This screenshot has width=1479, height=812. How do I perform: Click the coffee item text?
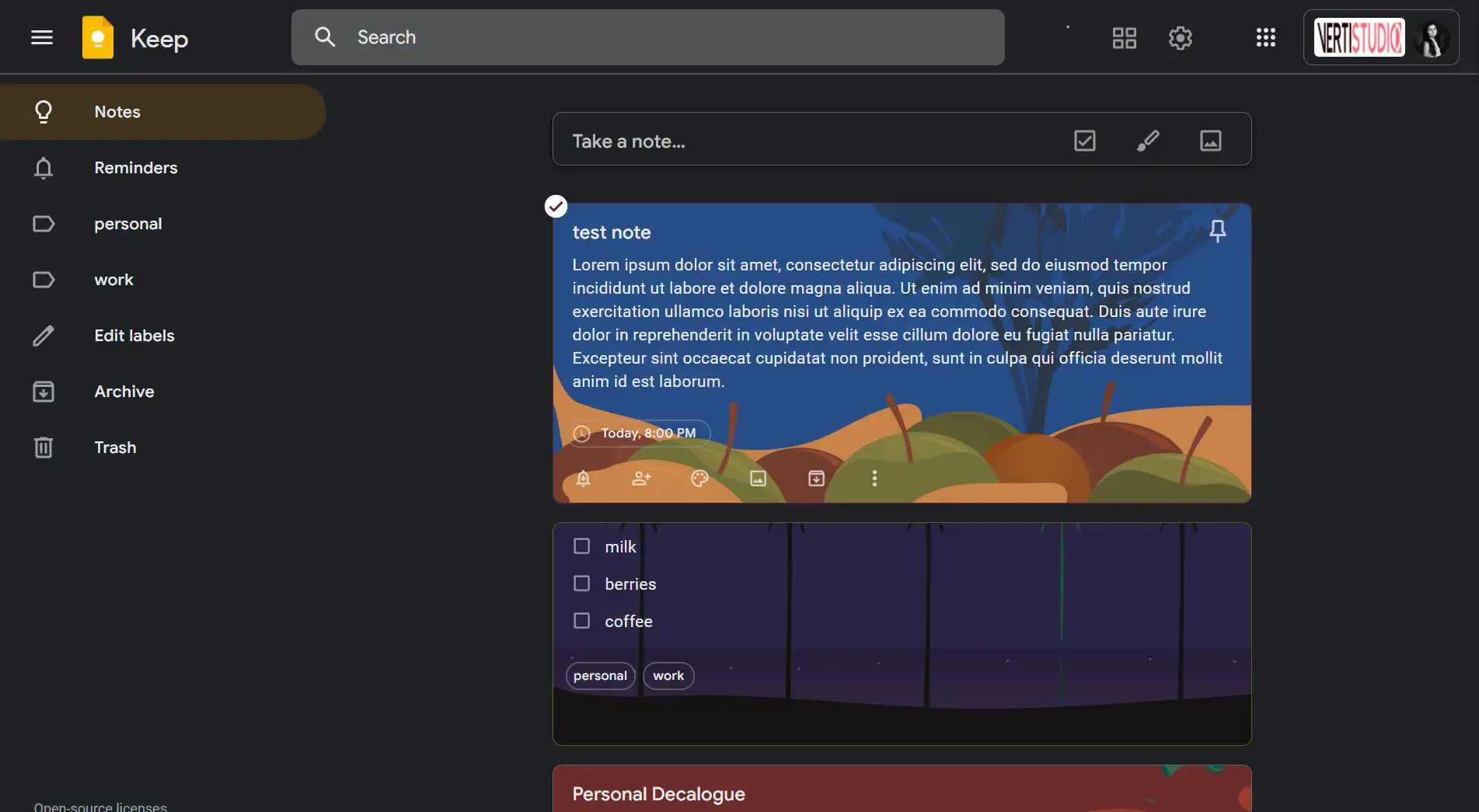[x=629, y=621]
